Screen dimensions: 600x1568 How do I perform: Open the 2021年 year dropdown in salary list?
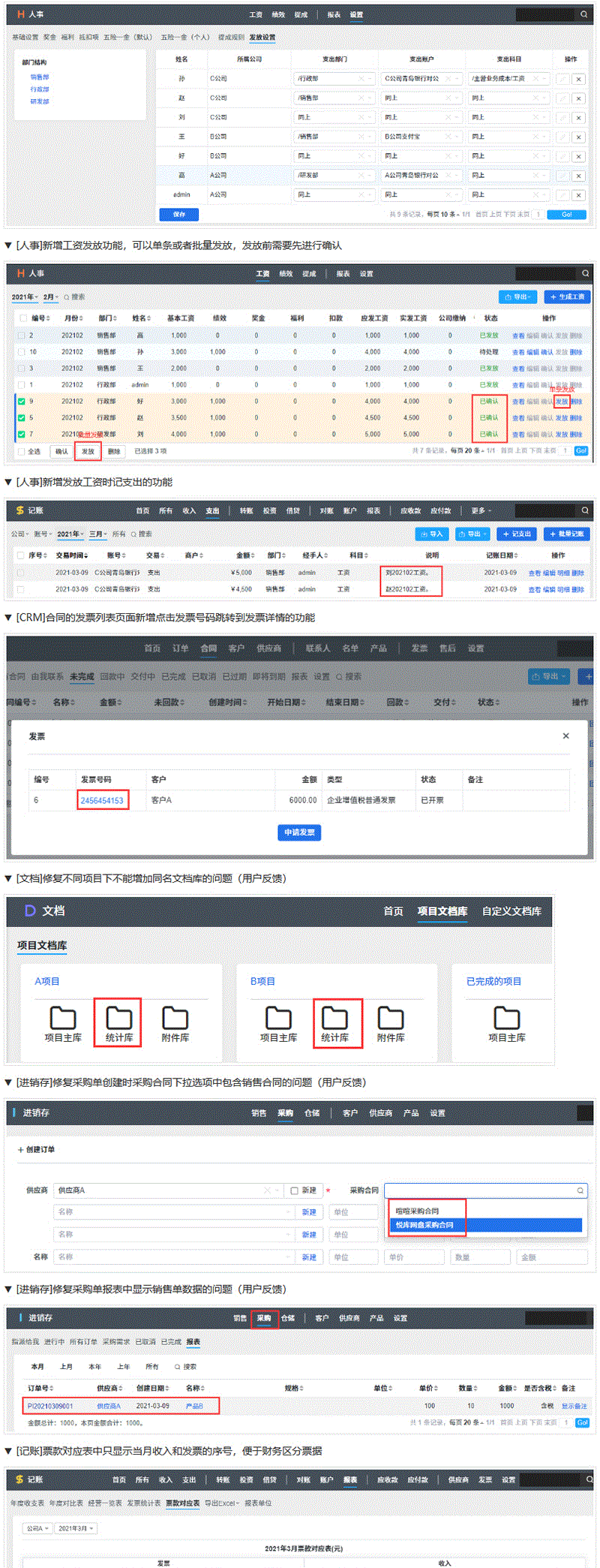pos(25,297)
